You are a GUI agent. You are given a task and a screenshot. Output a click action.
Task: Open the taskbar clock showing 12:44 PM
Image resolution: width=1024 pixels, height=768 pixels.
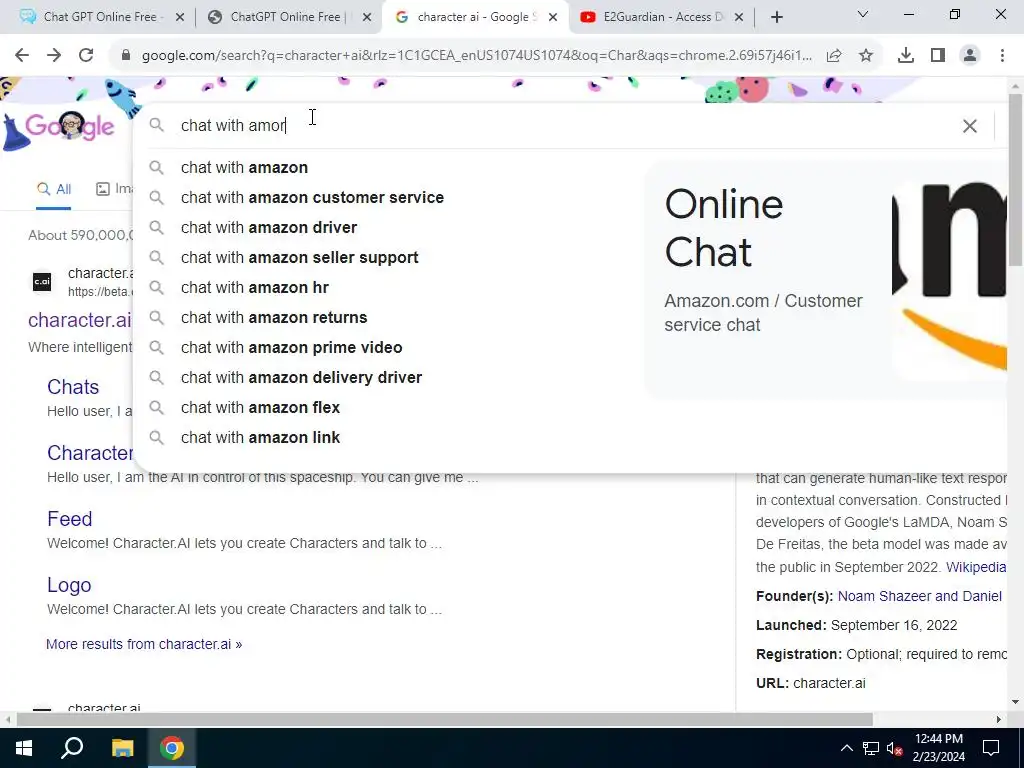938,748
